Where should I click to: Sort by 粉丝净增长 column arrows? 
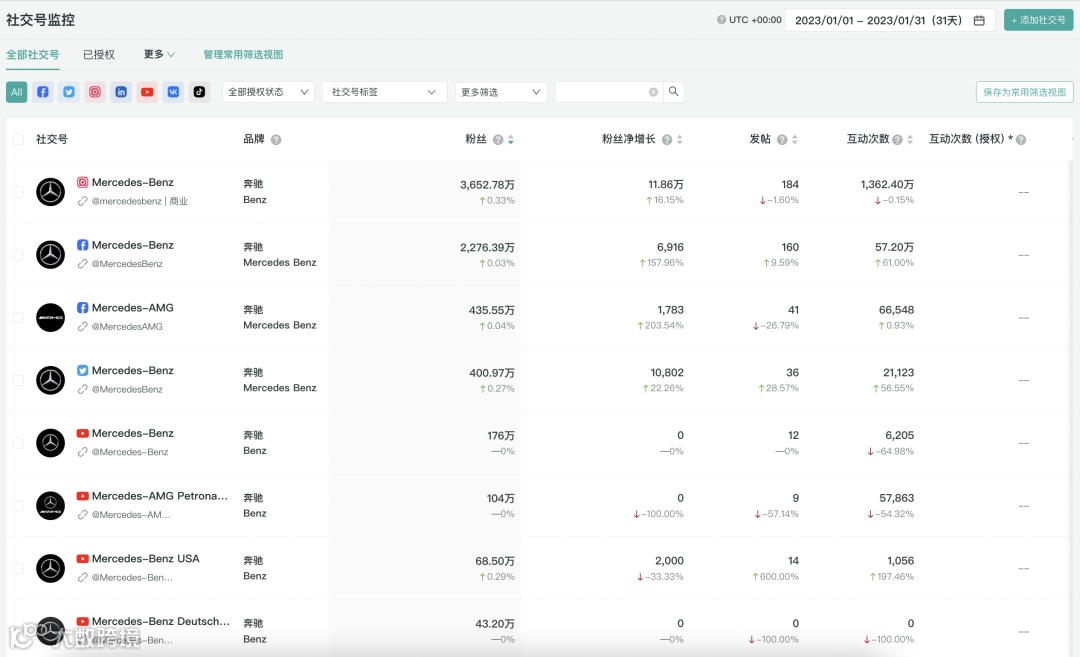click(x=680, y=140)
